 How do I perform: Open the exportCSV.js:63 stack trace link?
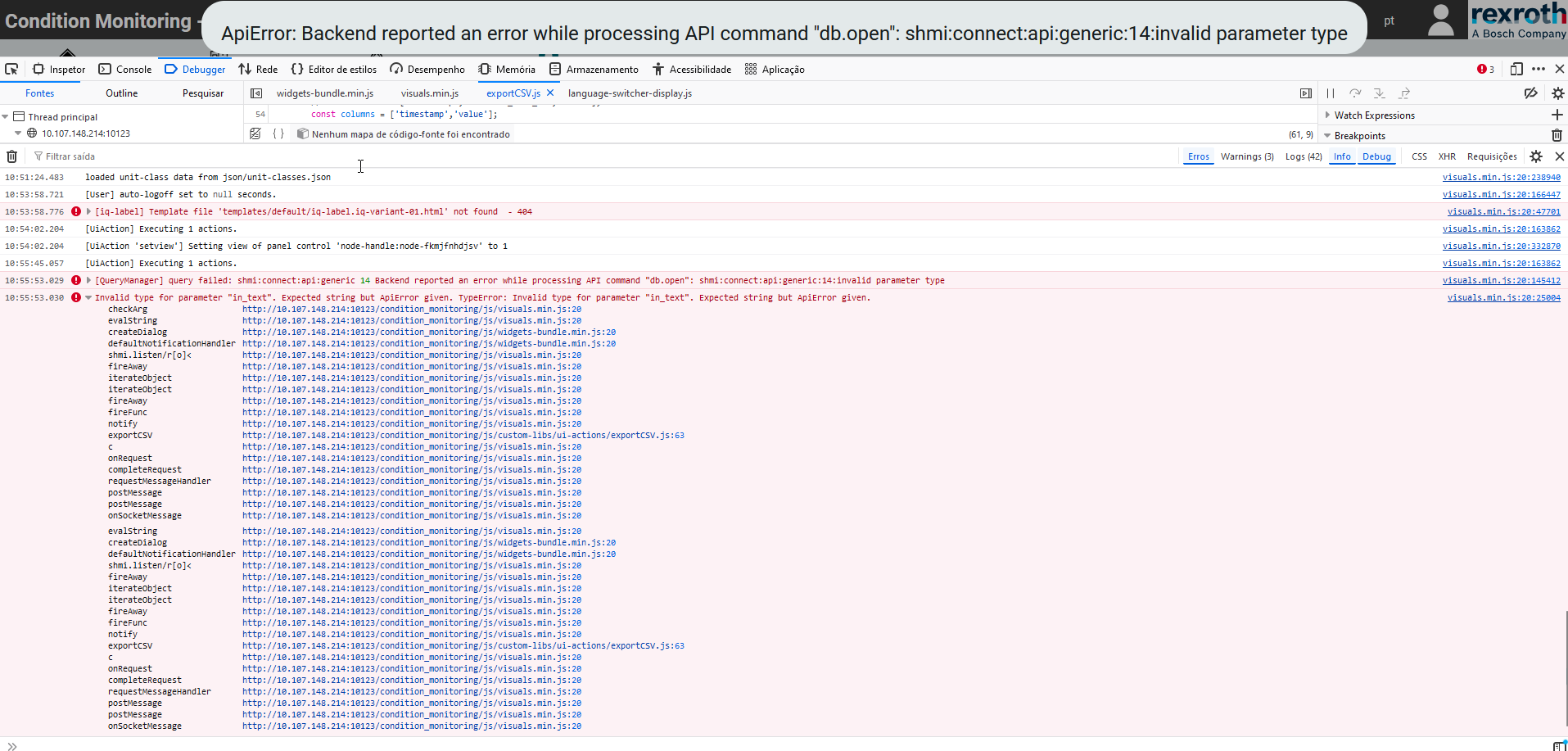(x=463, y=436)
